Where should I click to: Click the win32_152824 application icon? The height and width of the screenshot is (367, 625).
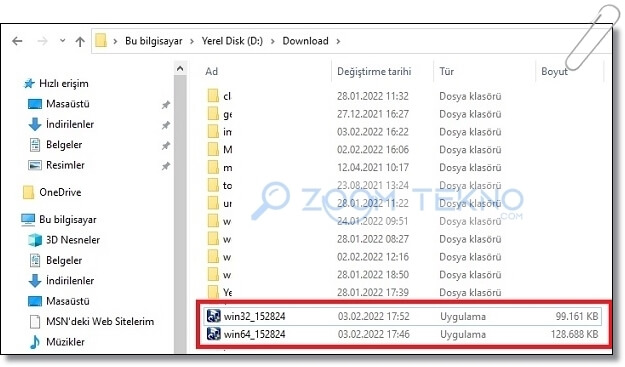tap(214, 316)
